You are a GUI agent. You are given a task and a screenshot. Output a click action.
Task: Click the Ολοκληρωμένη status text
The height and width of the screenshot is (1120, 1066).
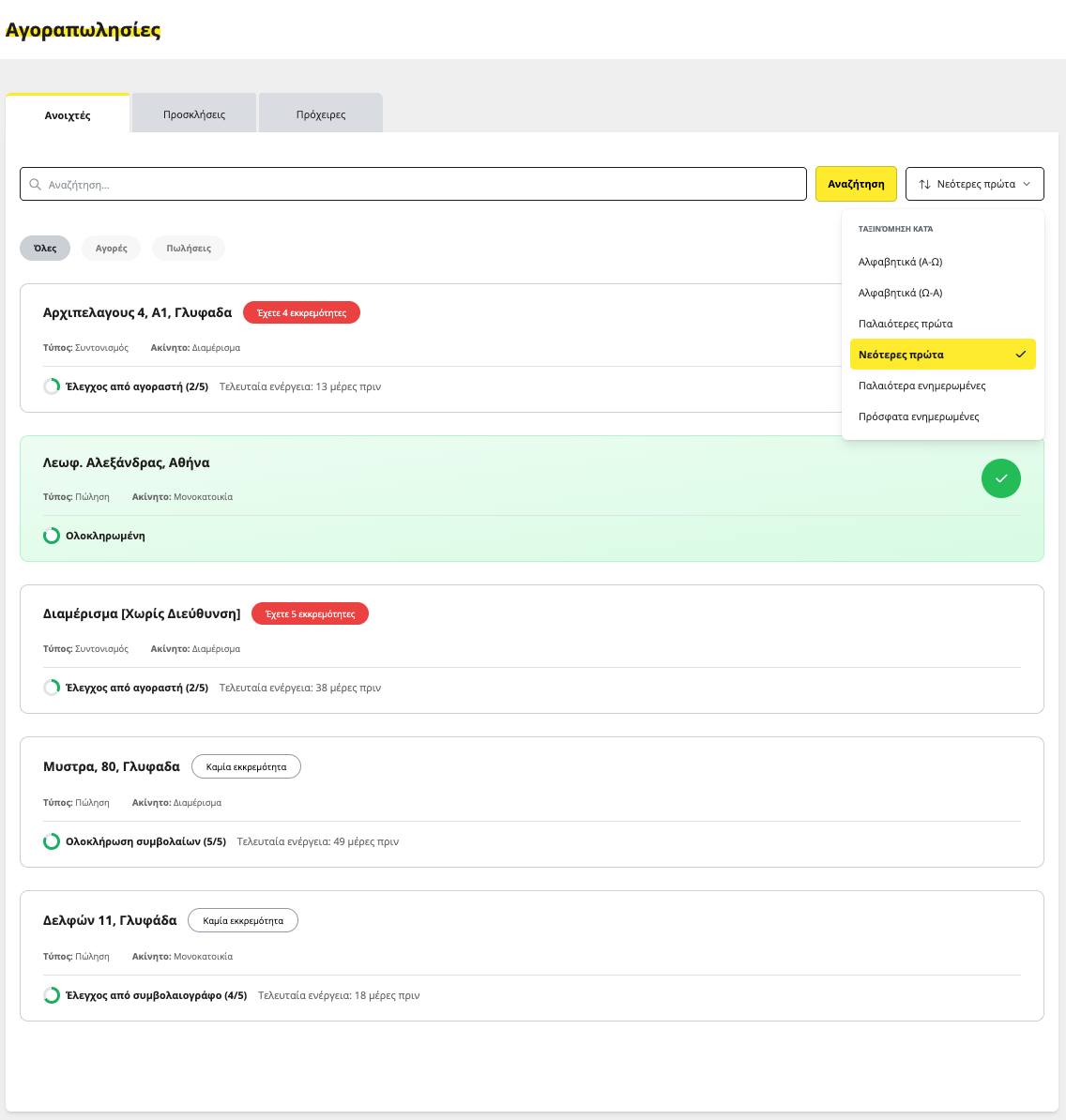click(x=105, y=536)
